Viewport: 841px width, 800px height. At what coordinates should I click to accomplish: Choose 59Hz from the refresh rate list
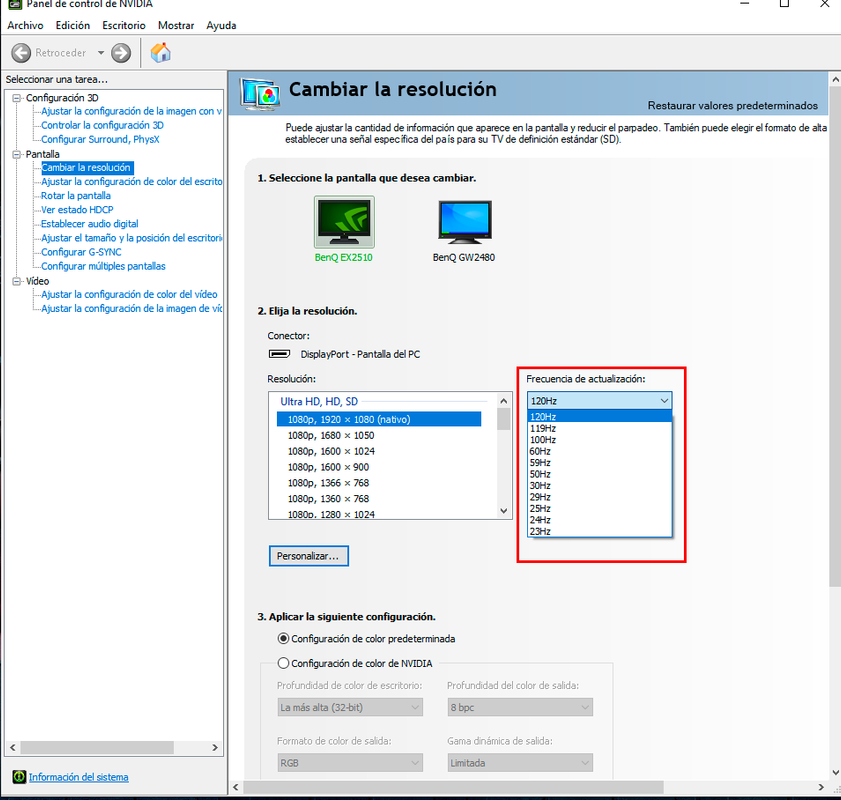click(x=600, y=463)
